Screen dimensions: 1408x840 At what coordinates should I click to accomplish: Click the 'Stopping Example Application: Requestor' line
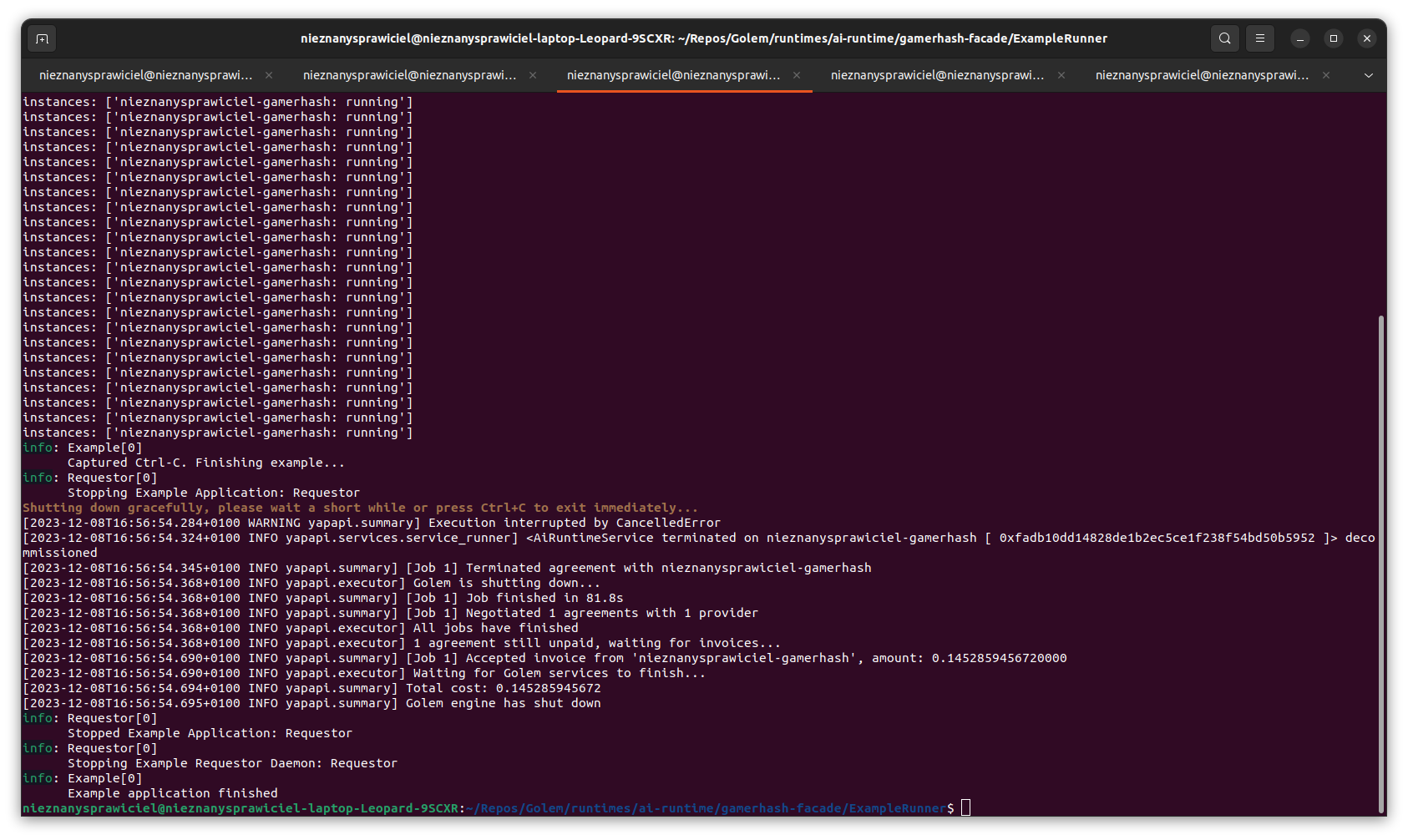pyautogui.click(x=214, y=493)
